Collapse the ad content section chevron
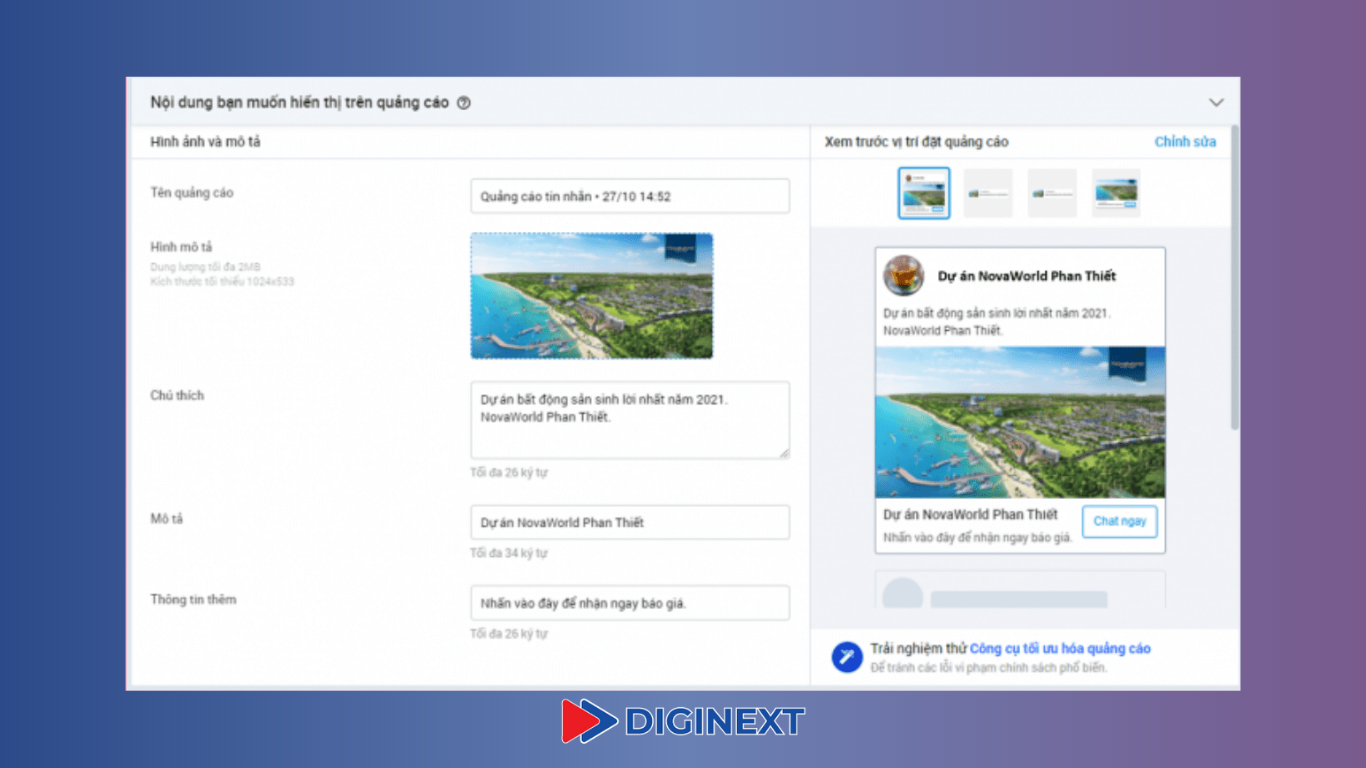Viewport: 1366px width, 768px height. [x=1216, y=102]
